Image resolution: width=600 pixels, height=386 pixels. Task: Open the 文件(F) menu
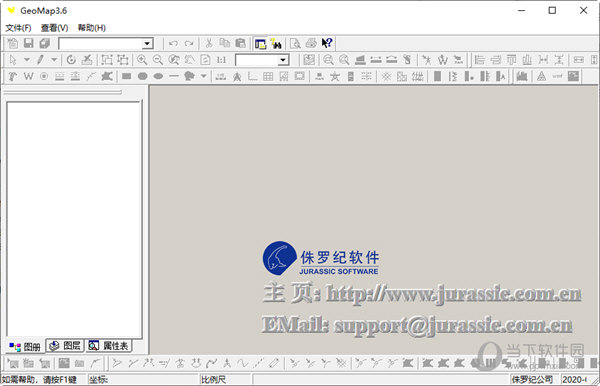[x=18, y=28]
